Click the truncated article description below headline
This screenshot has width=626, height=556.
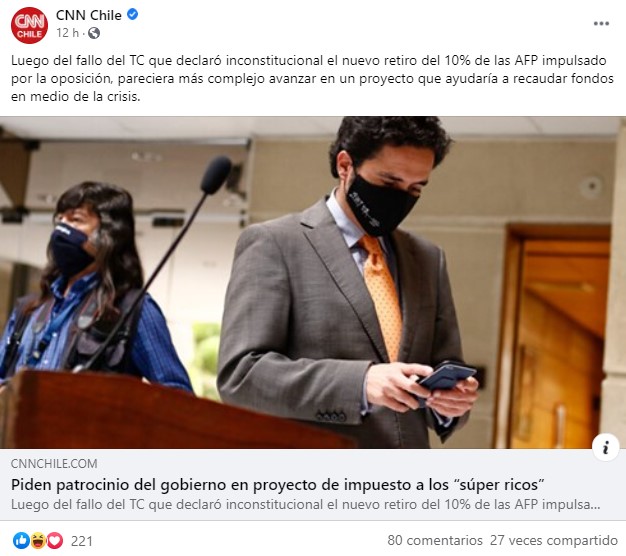point(305,505)
